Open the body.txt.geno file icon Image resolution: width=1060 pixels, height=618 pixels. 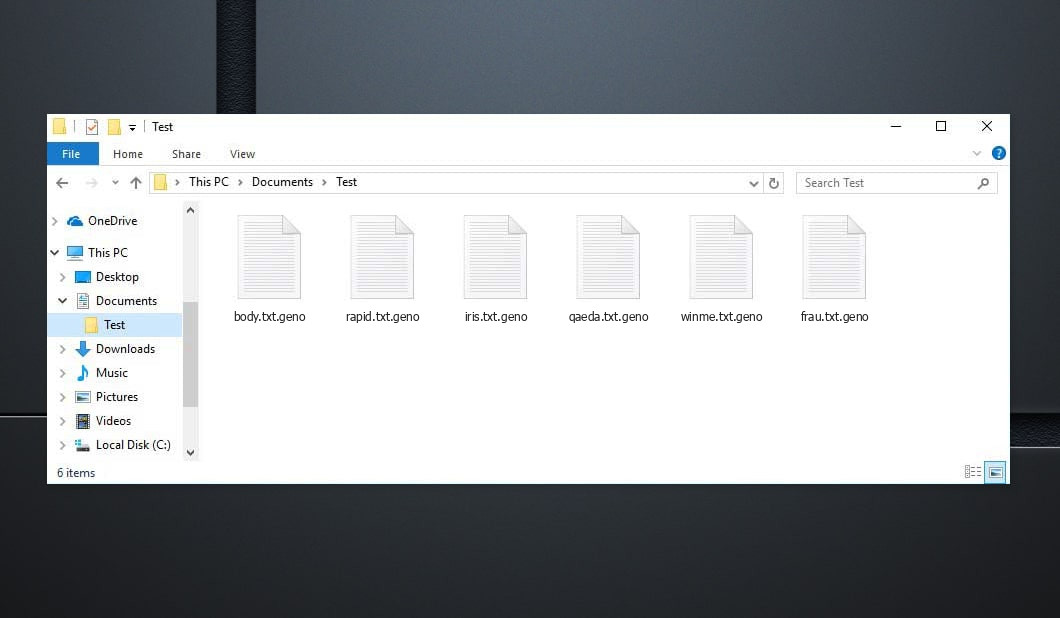tap(269, 257)
